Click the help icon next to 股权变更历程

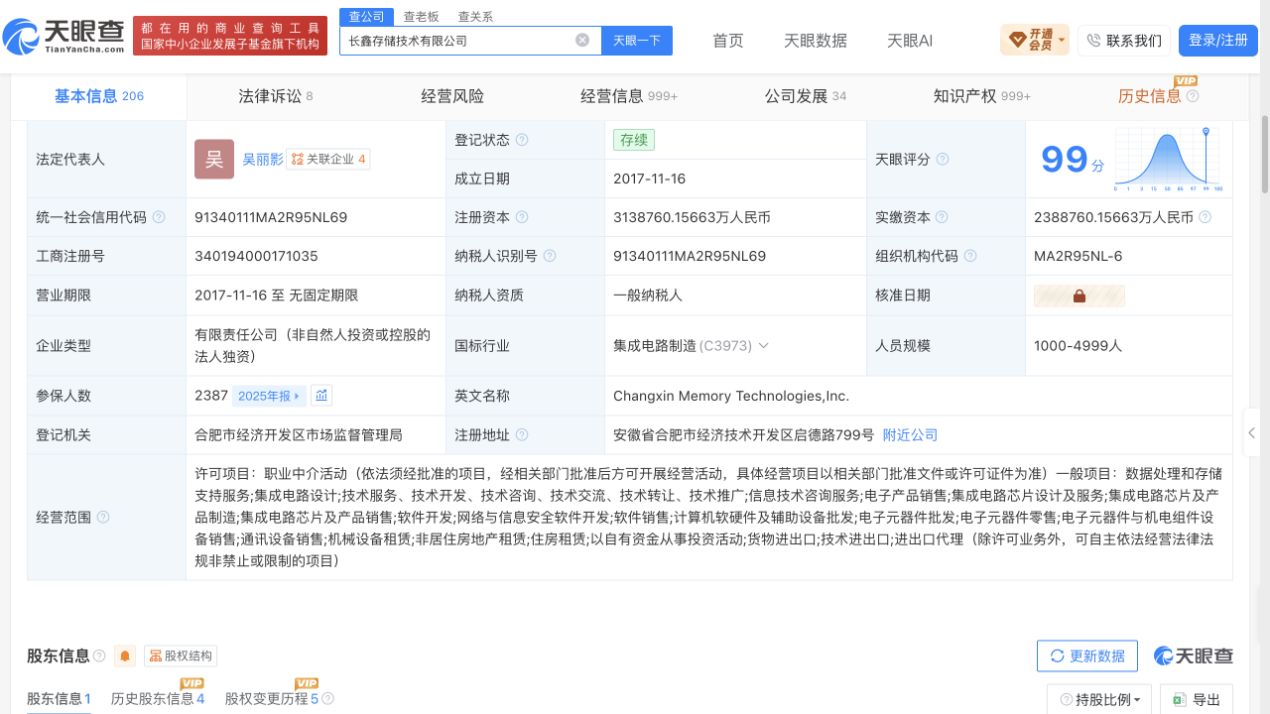pyautogui.click(x=327, y=699)
